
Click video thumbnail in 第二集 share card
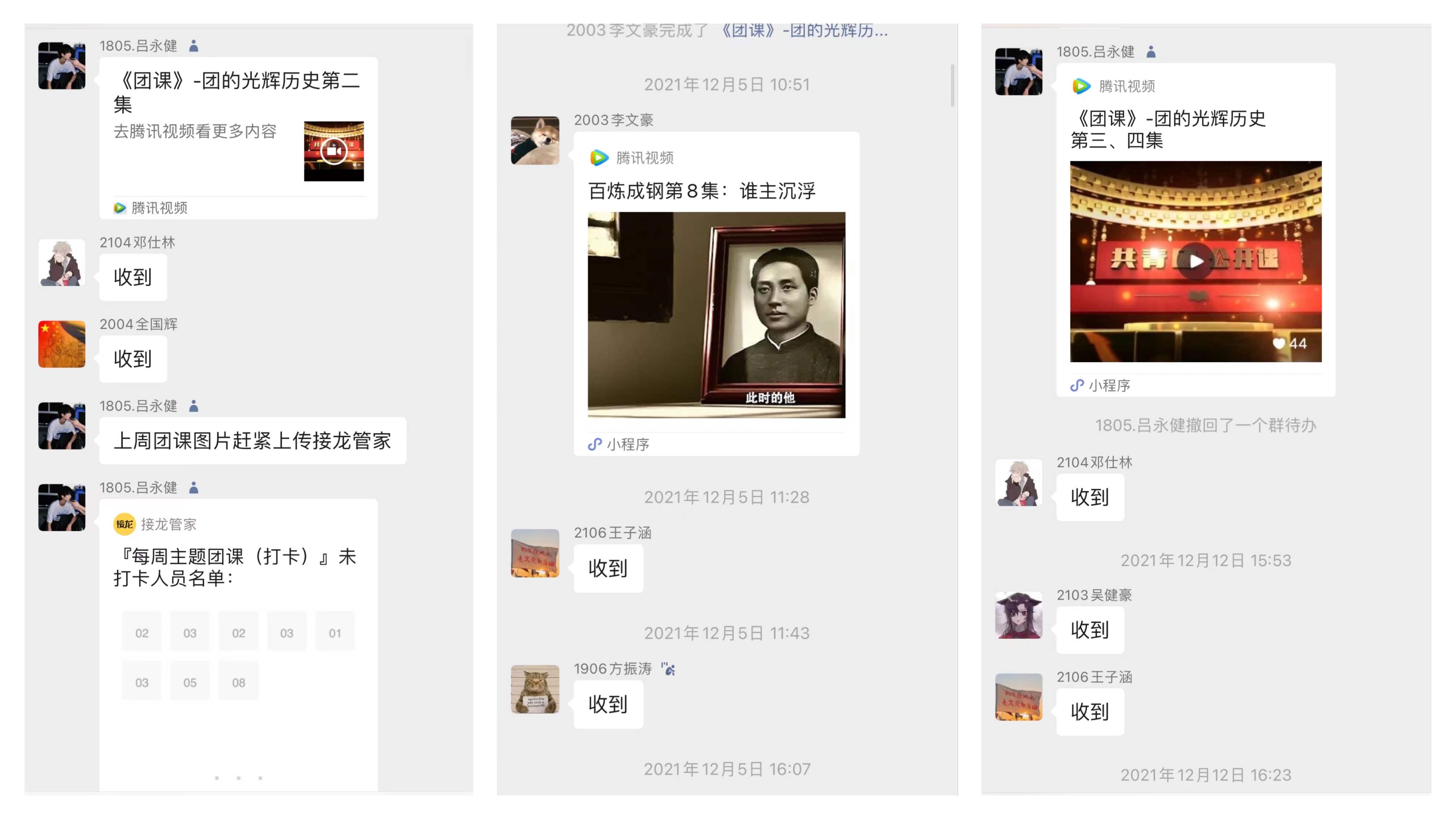(x=333, y=151)
